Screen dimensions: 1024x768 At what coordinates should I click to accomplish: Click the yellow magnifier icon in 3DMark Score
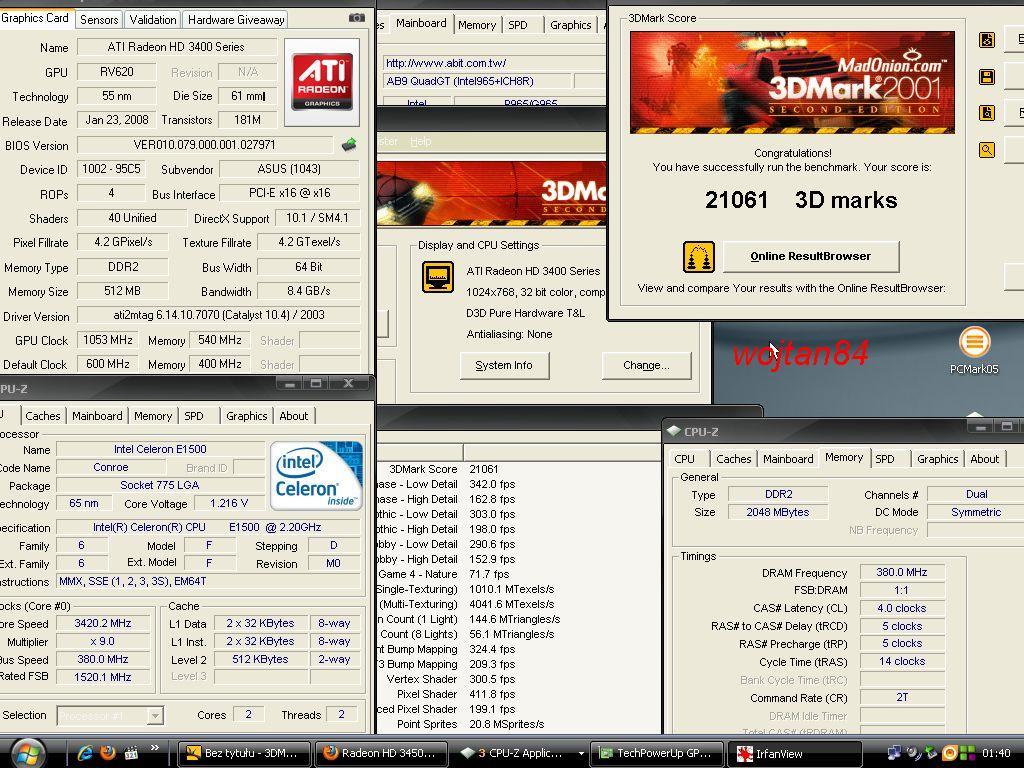click(987, 150)
